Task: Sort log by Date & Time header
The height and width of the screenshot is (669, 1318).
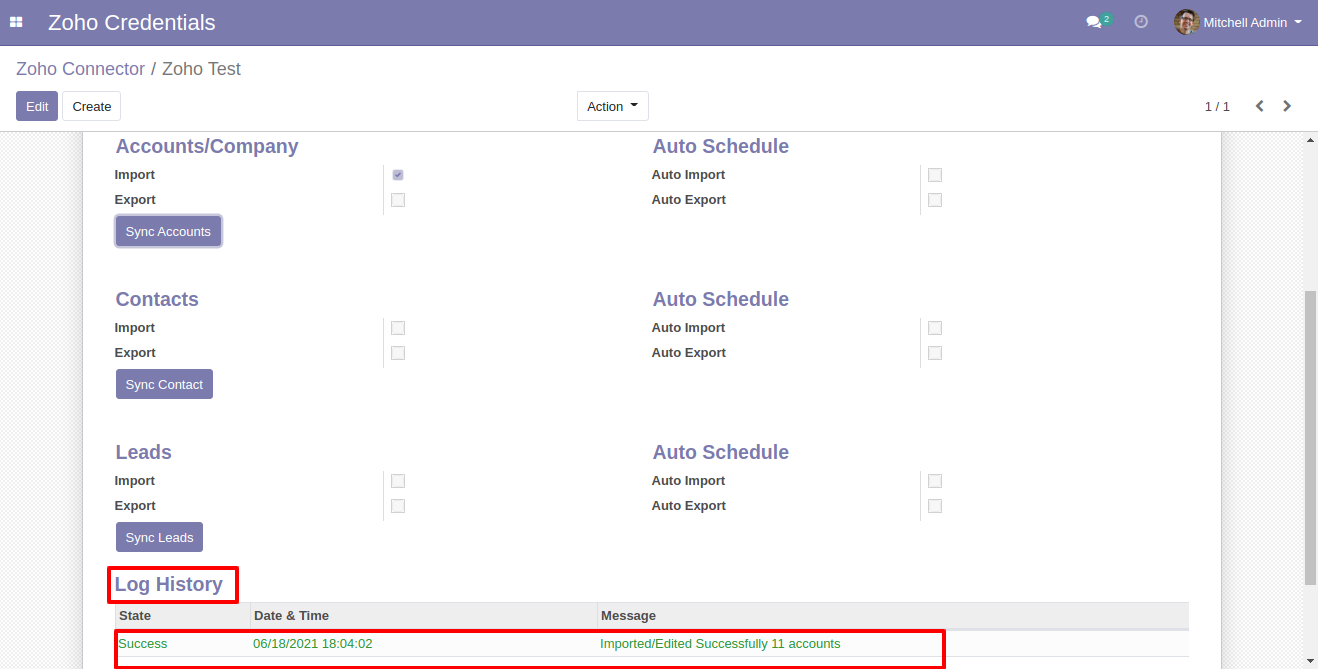Action: pyautogui.click(x=423, y=615)
